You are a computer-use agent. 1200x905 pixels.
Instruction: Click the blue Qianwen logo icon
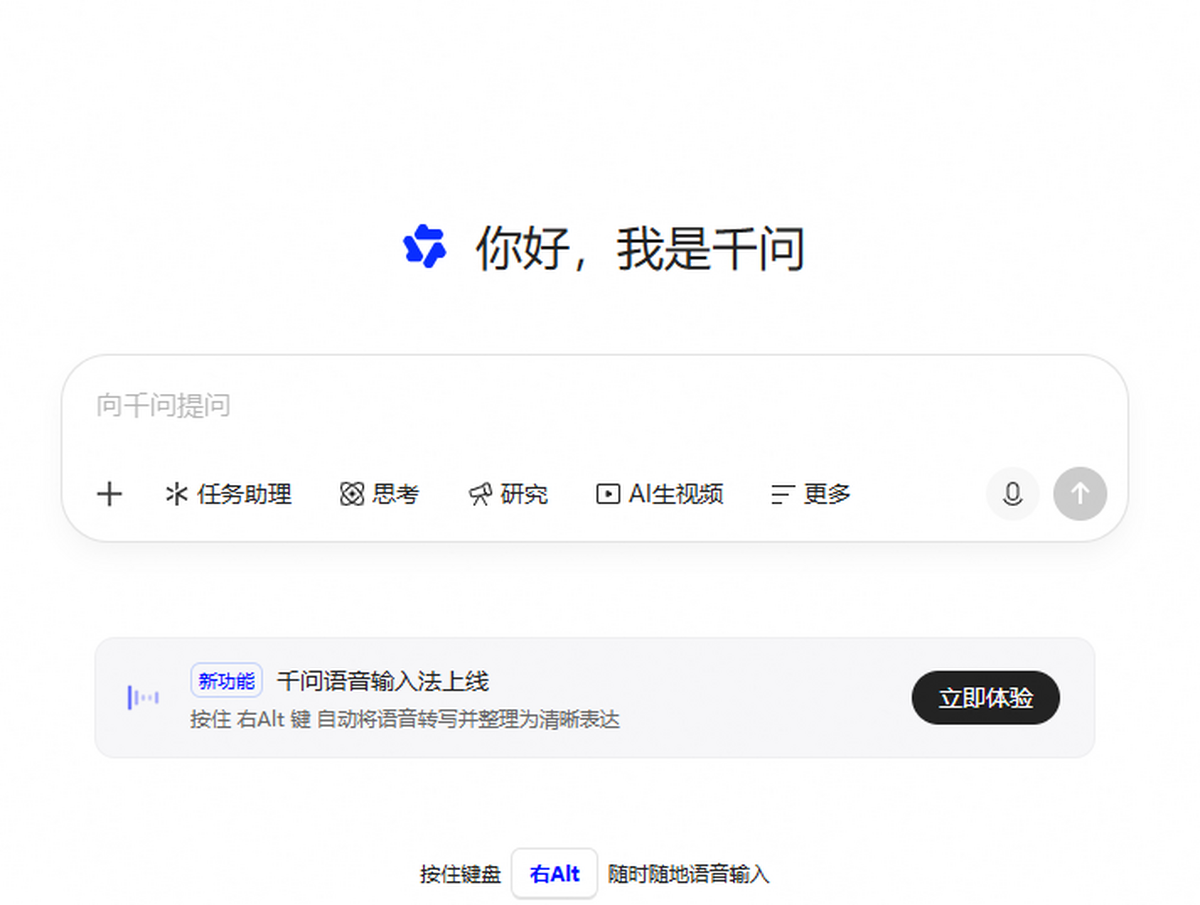[425, 247]
